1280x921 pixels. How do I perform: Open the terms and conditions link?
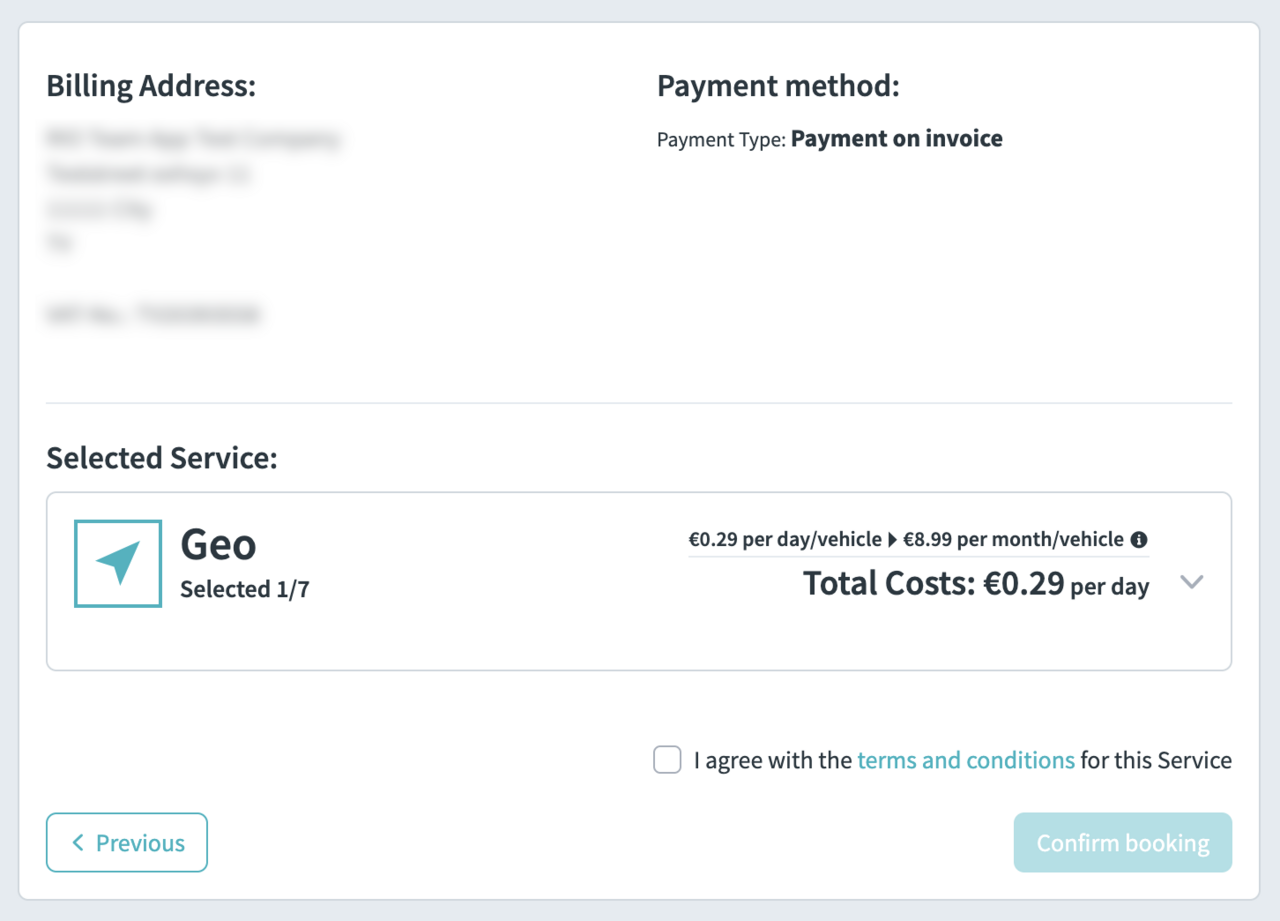pos(966,760)
